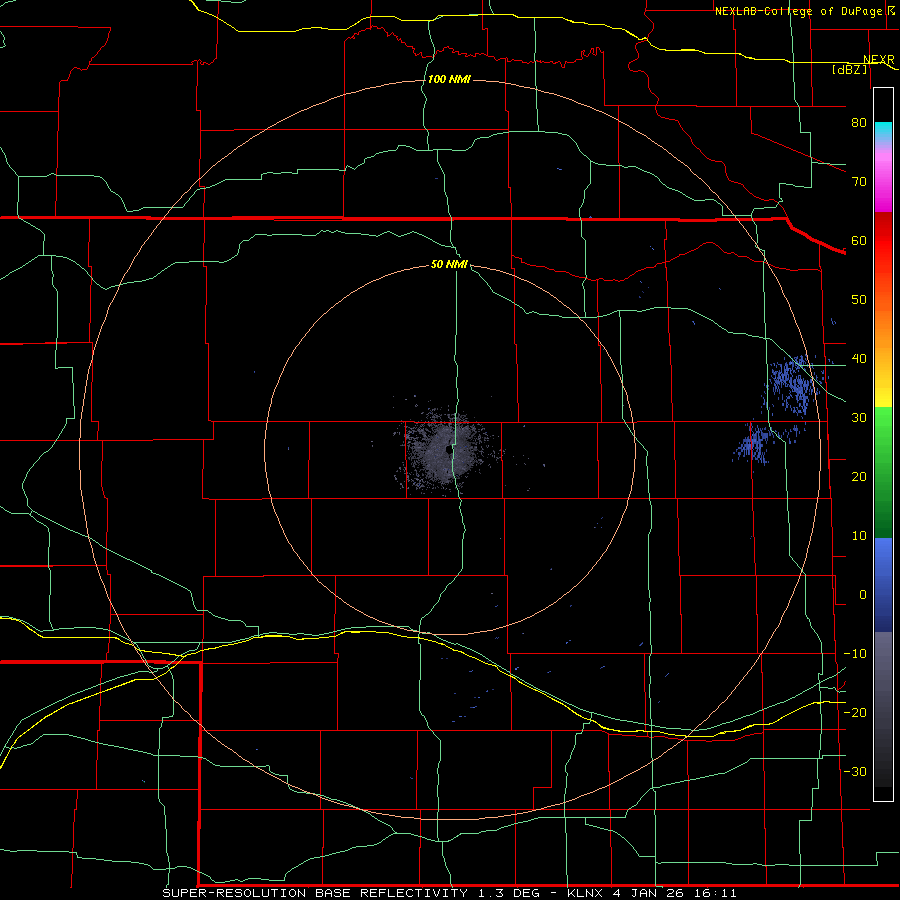Click the 100 NMI range ring label

point(449,79)
